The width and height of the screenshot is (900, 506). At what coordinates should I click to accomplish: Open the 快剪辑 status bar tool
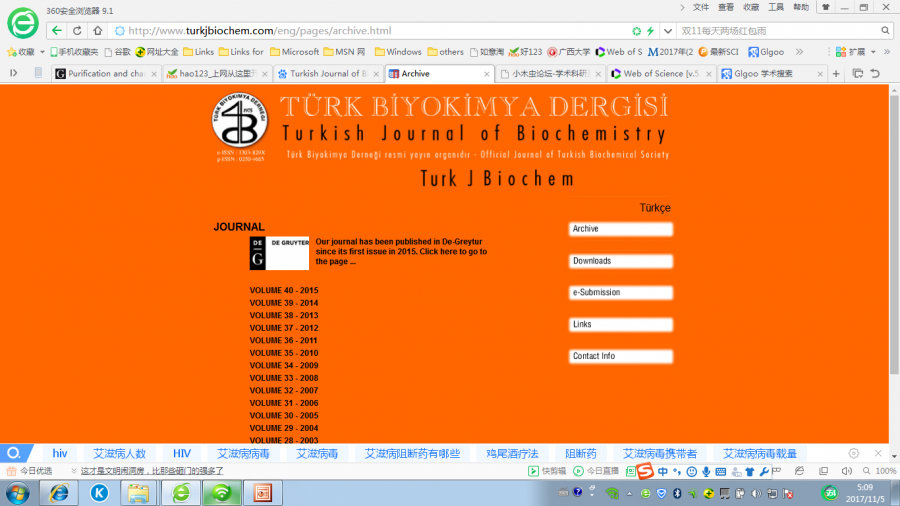547,471
